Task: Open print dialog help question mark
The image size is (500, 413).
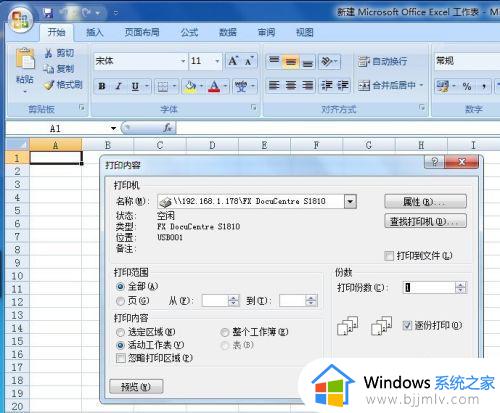Action: (434, 162)
